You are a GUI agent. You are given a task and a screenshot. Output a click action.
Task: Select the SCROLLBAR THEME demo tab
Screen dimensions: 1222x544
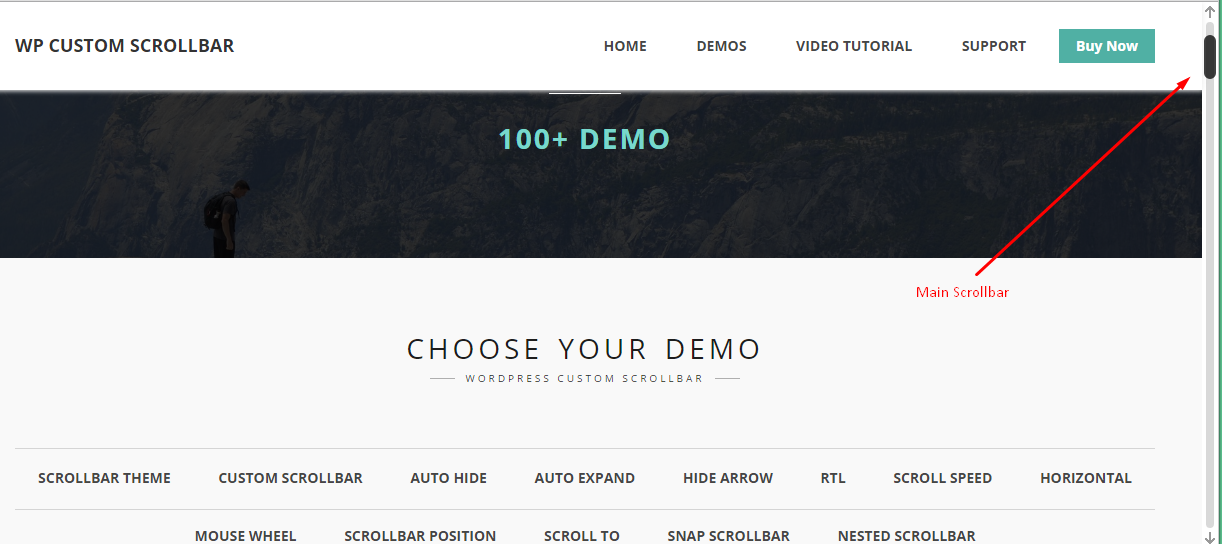click(x=104, y=478)
